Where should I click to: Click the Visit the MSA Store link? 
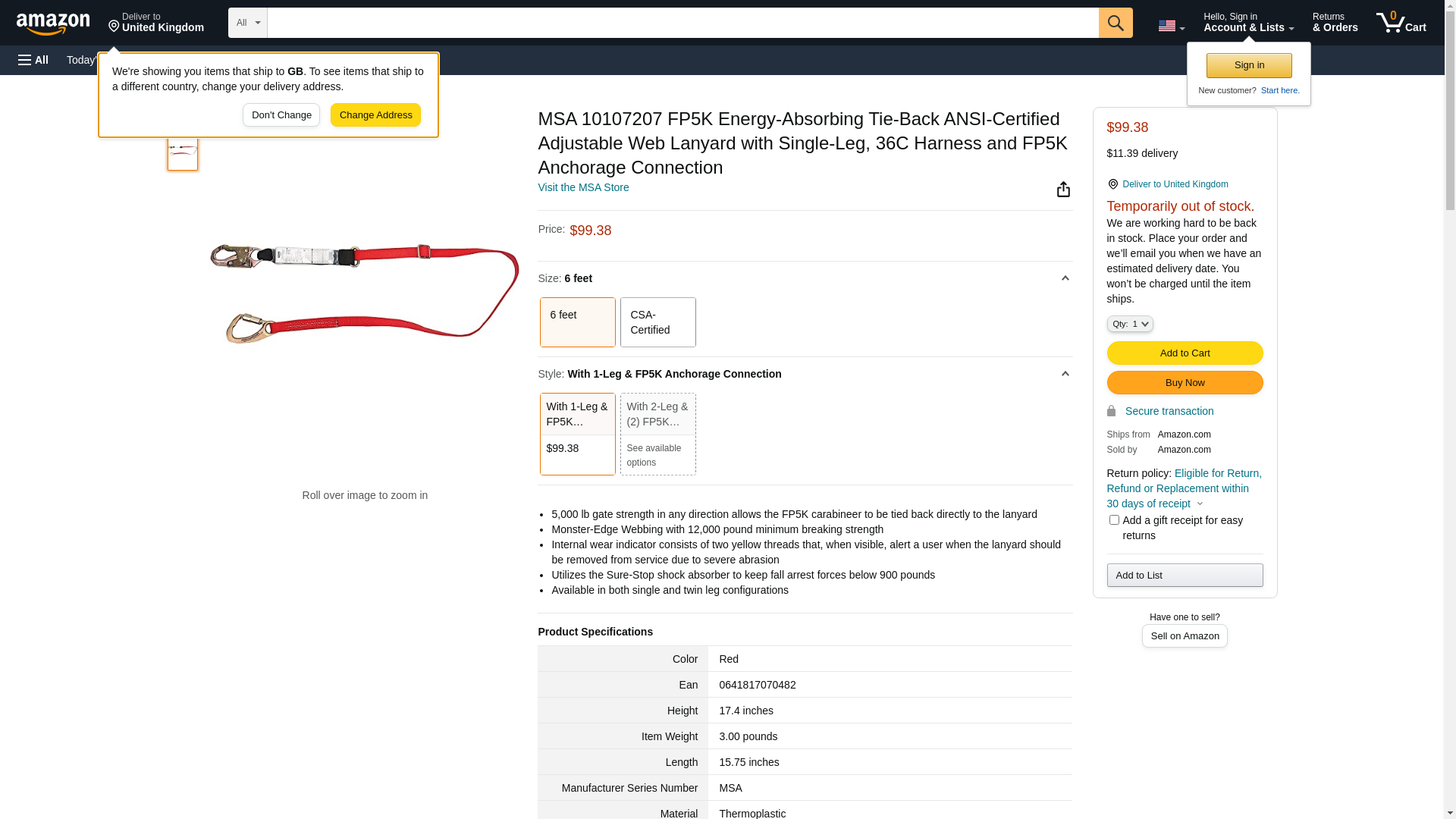583,187
